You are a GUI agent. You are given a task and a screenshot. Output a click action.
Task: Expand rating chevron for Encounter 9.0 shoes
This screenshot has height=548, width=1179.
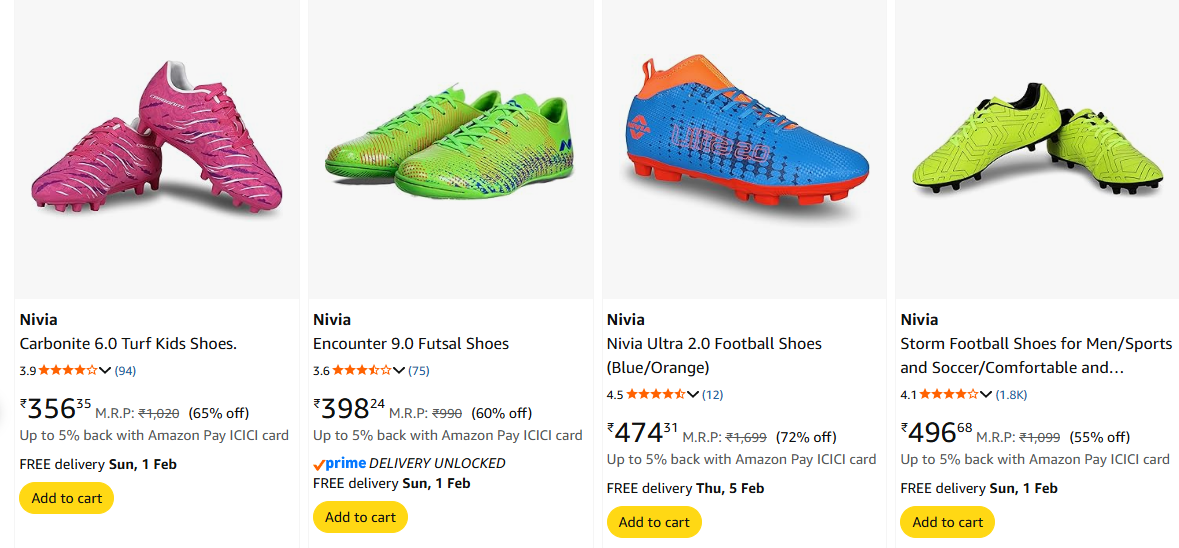click(399, 370)
